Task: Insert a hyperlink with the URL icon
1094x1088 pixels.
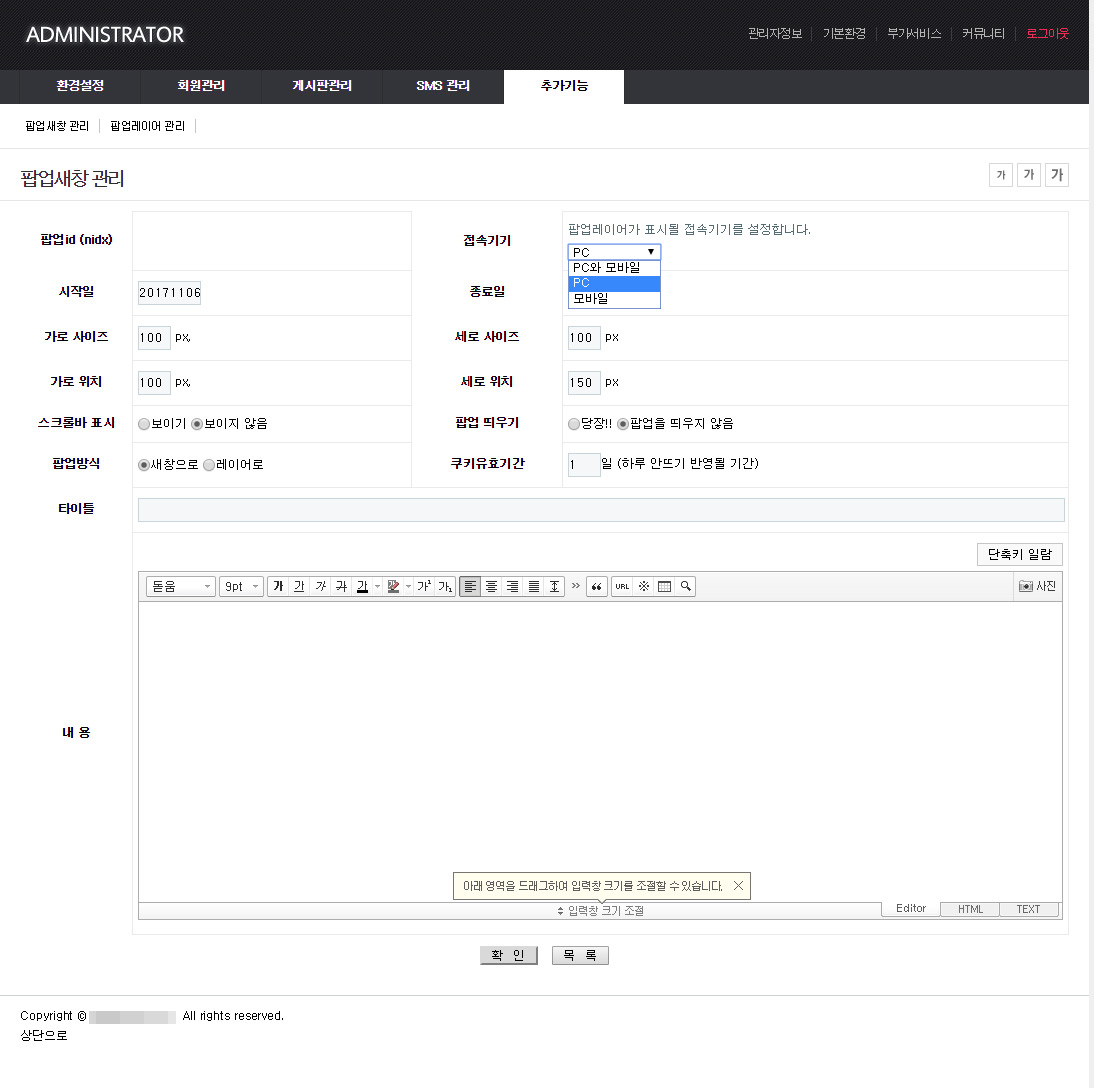Action: pos(623,586)
